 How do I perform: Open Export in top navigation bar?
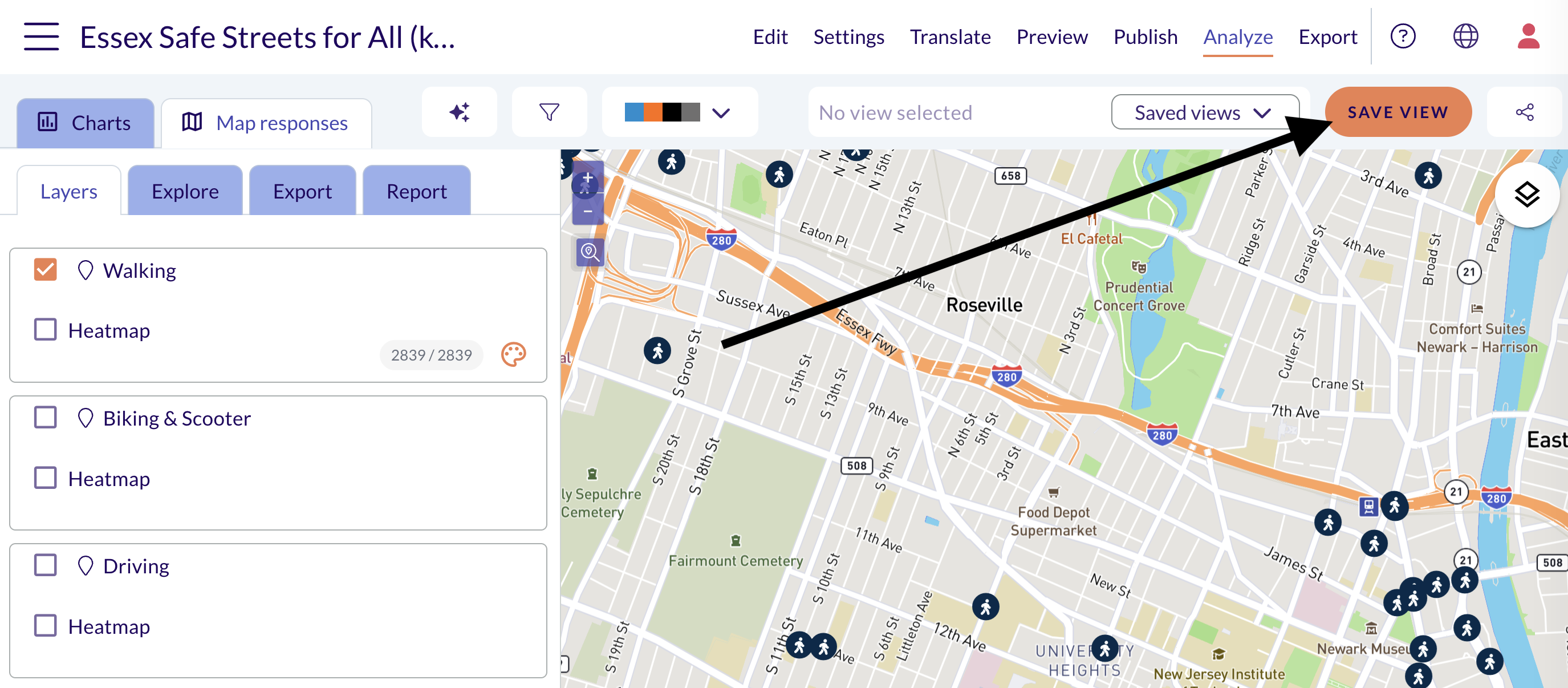(x=1327, y=37)
